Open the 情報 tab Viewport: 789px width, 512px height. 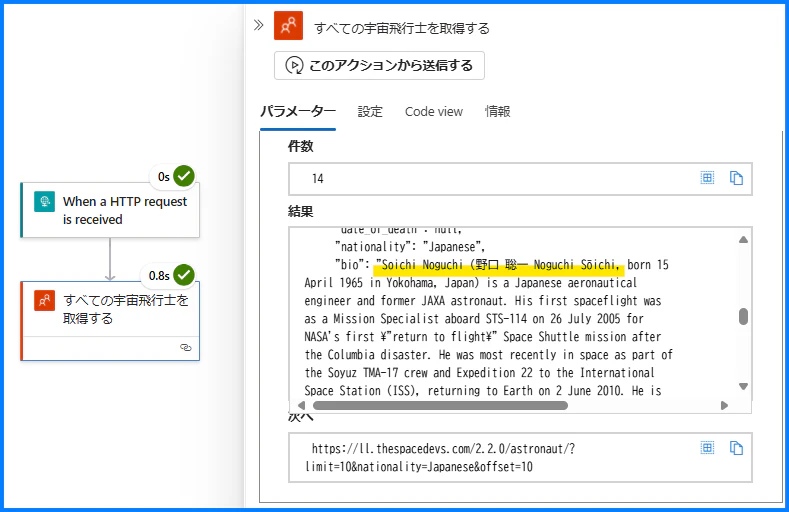pos(498,112)
